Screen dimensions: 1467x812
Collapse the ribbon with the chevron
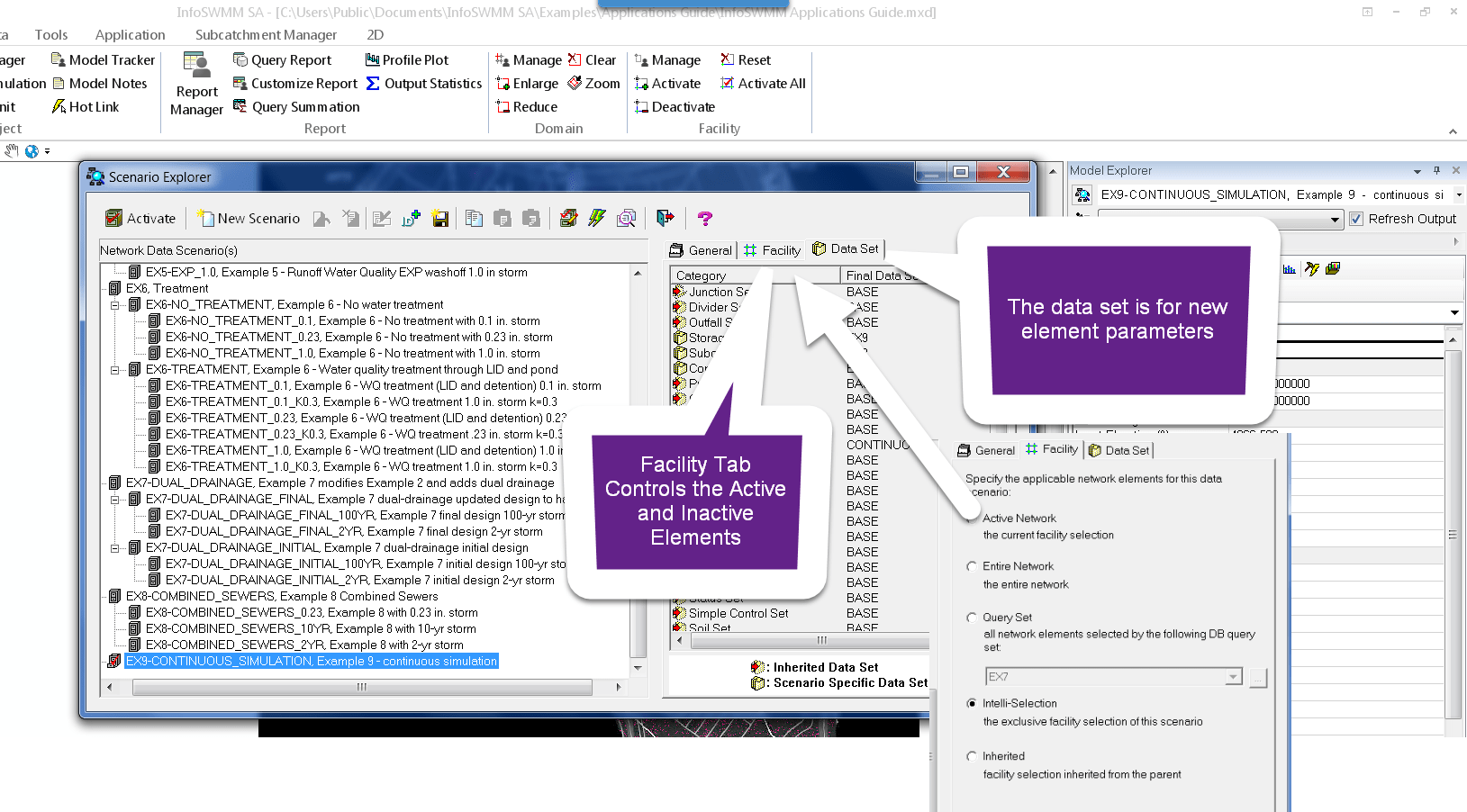(1453, 131)
